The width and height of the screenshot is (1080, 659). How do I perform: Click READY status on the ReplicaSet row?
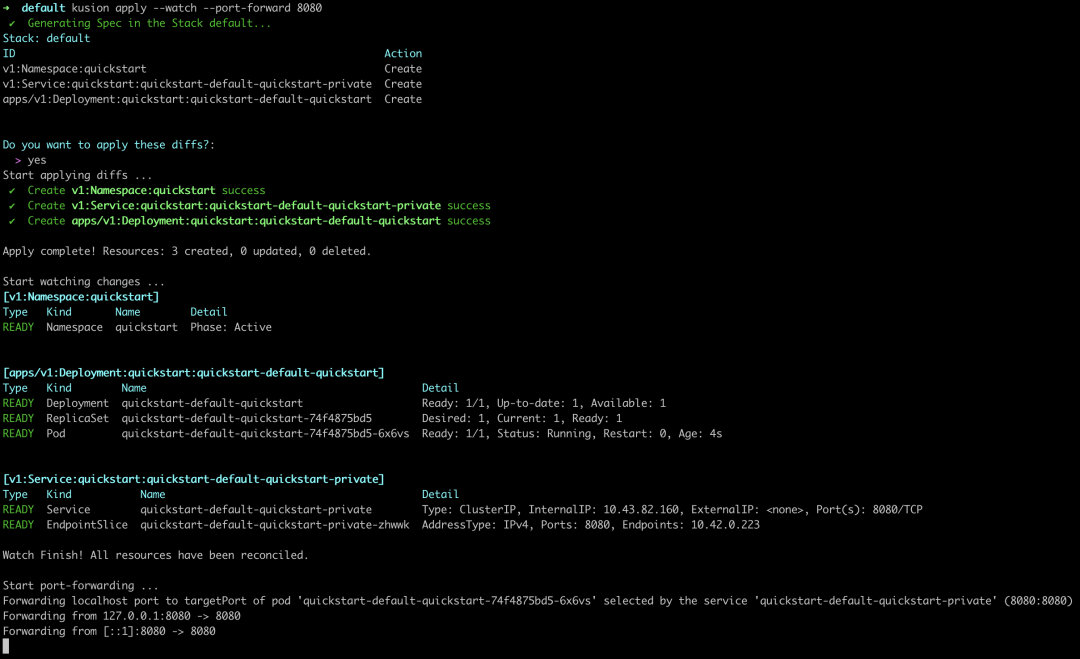(x=18, y=418)
